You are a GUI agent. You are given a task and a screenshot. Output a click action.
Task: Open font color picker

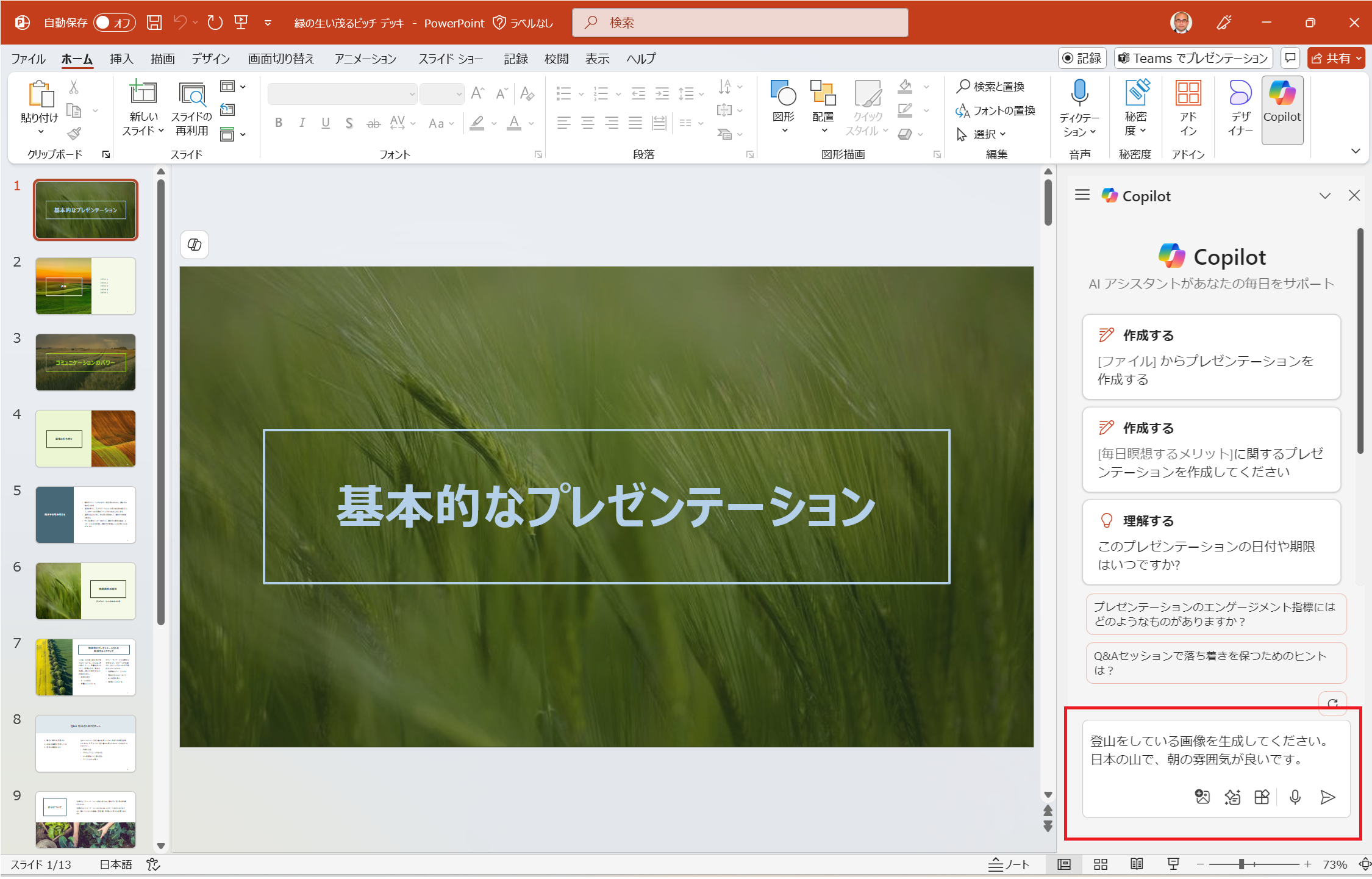pos(531,123)
